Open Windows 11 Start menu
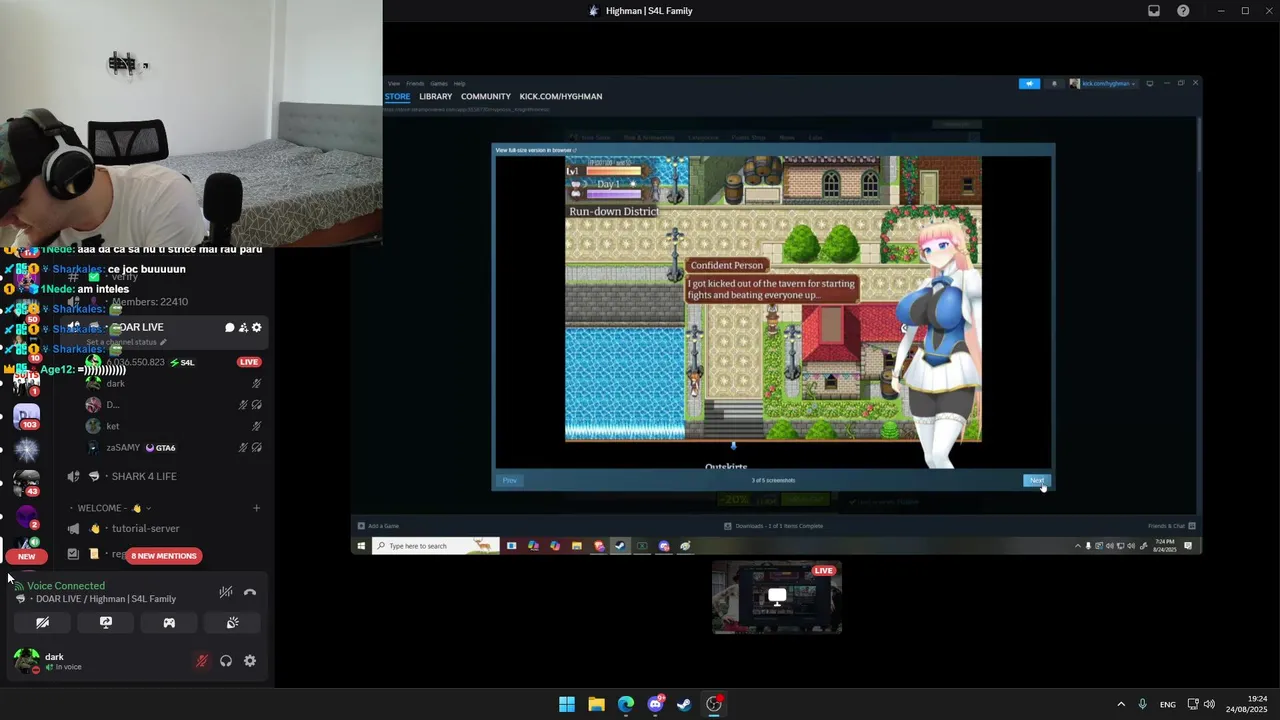The height and width of the screenshot is (720, 1280). point(567,704)
